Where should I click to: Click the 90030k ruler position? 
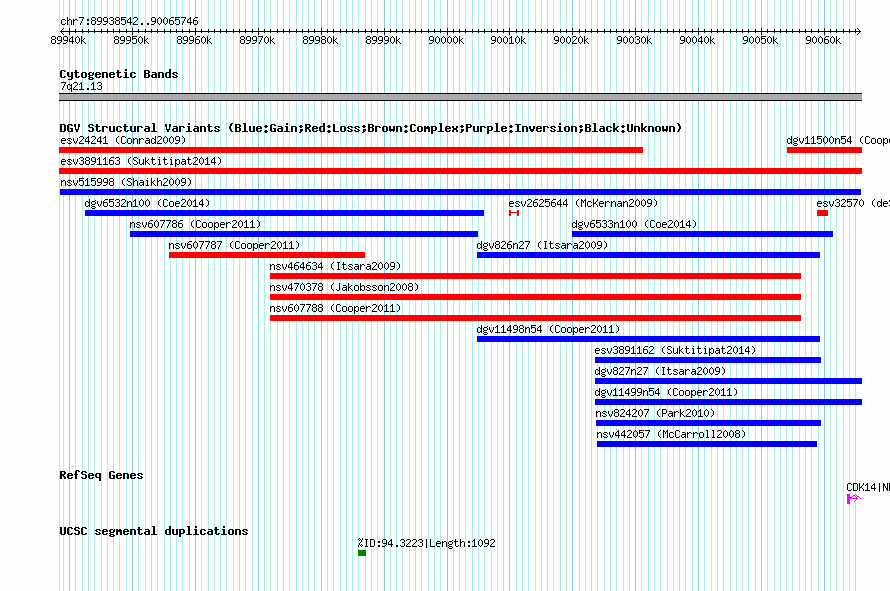point(634,40)
